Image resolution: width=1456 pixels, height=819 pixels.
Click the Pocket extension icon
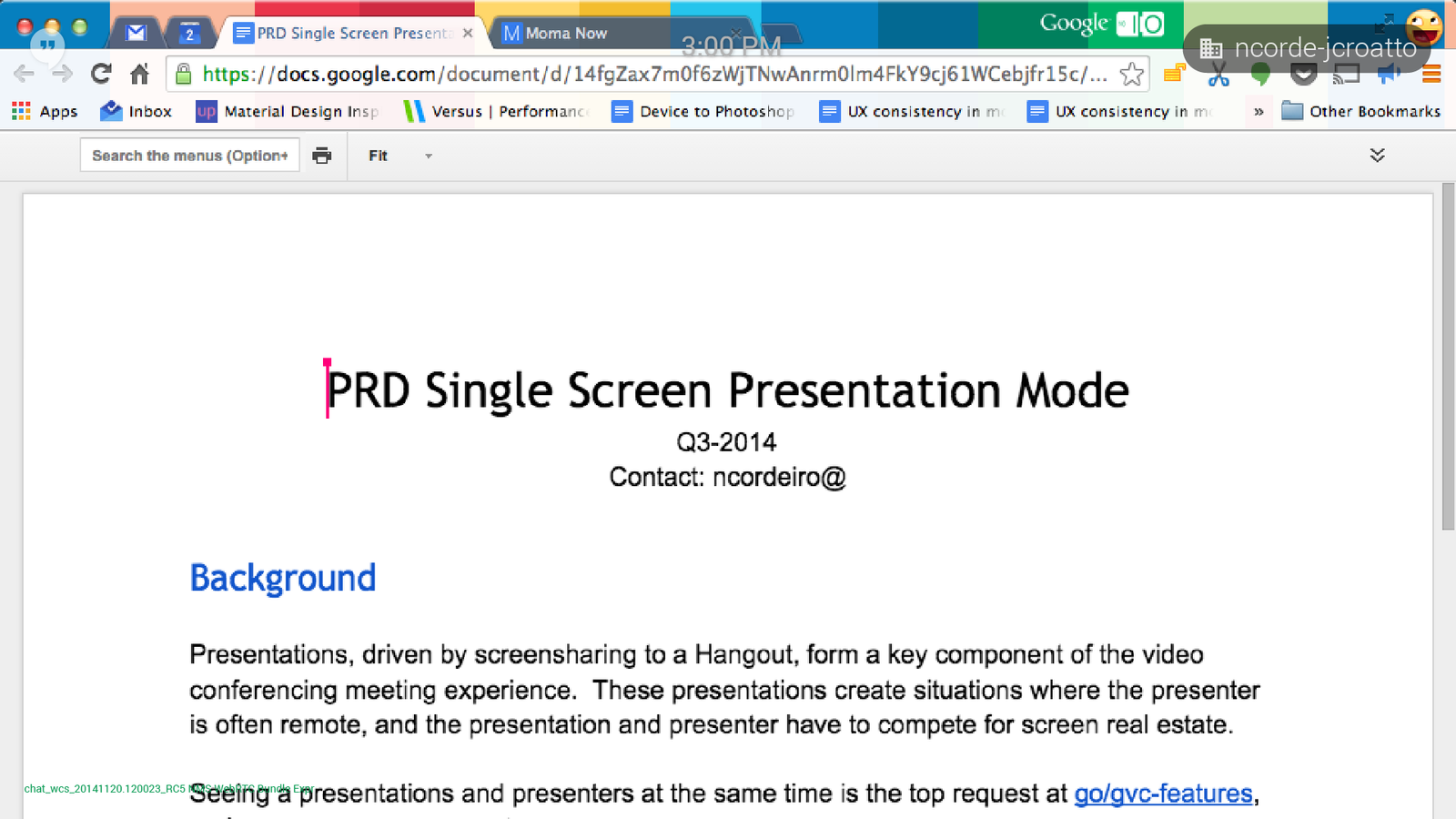click(1303, 75)
